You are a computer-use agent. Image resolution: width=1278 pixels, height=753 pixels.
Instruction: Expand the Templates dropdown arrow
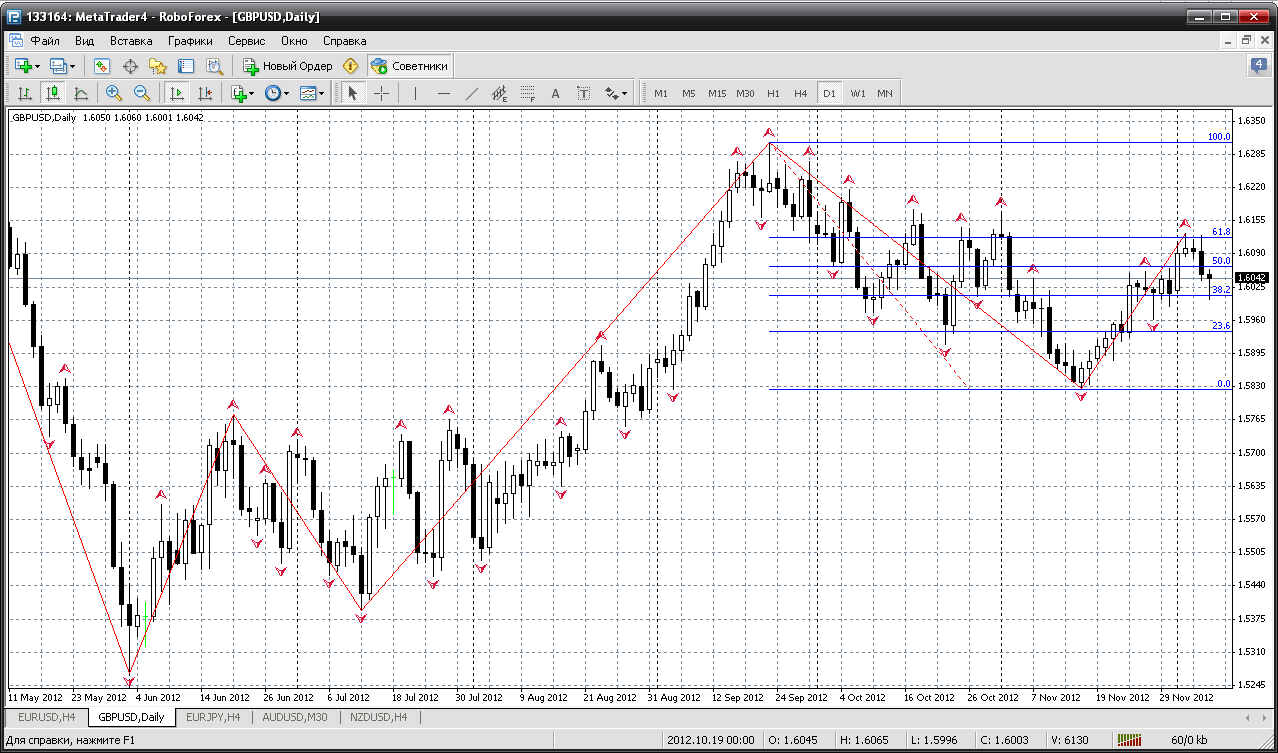coord(323,93)
